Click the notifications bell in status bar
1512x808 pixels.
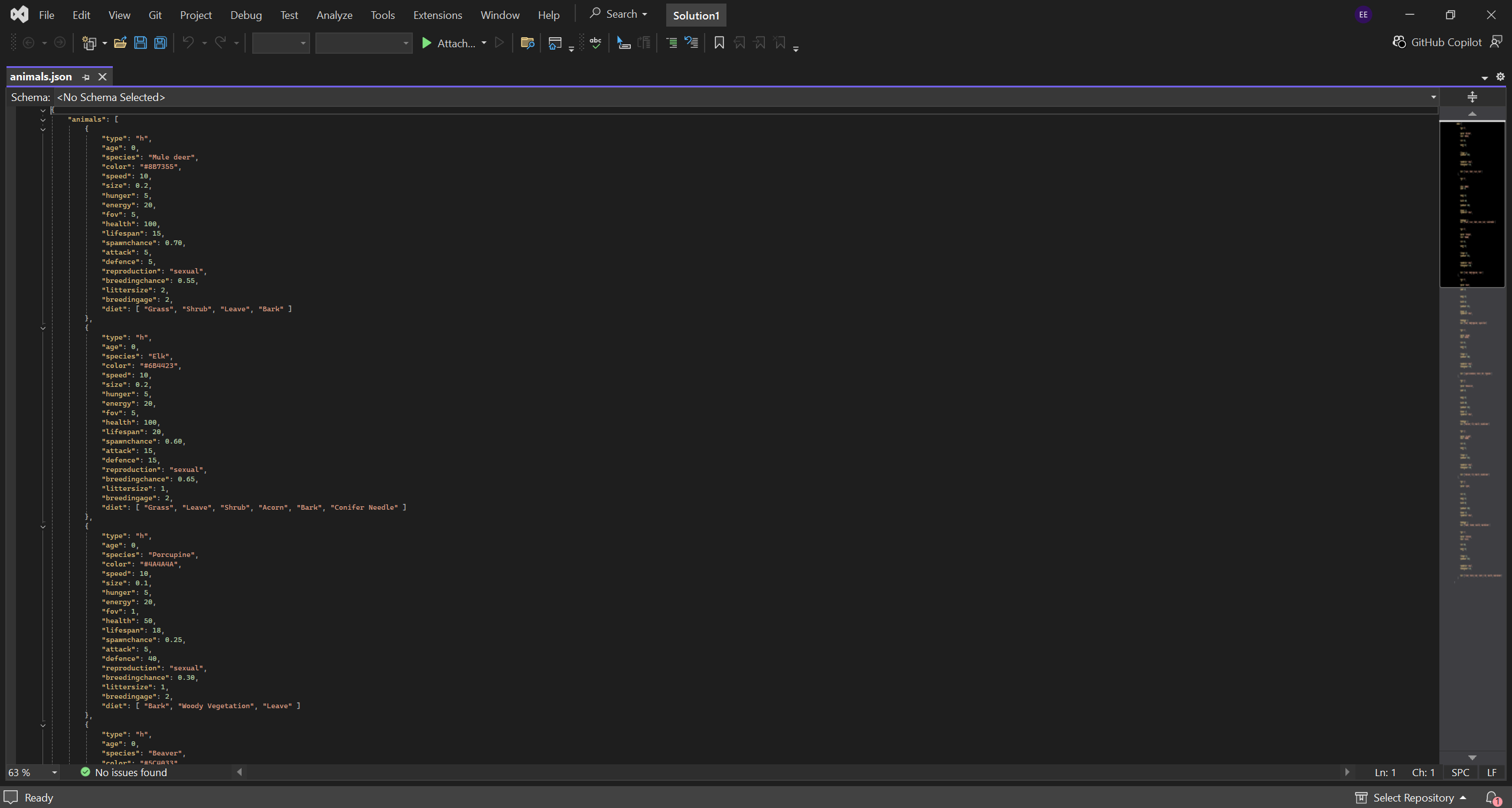pyautogui.click(x=1491, y=797)
